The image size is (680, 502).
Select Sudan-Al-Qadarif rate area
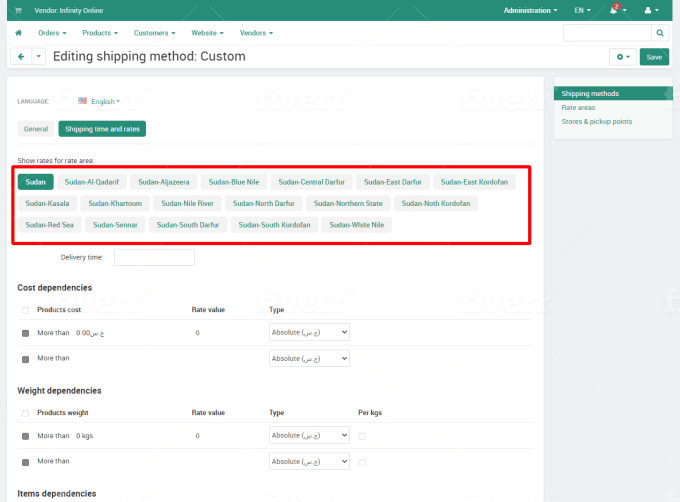[92, 182]
